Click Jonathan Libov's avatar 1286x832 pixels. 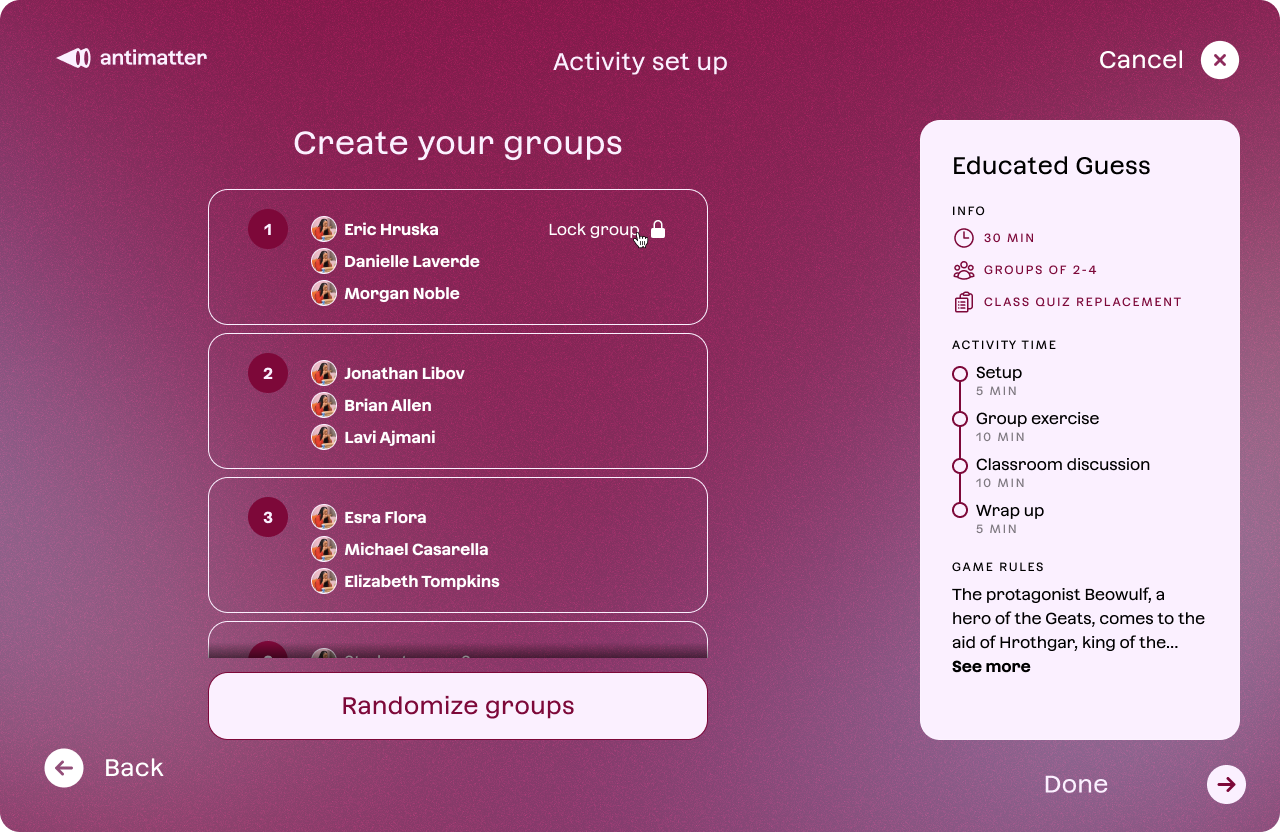(x=324, y=373)
